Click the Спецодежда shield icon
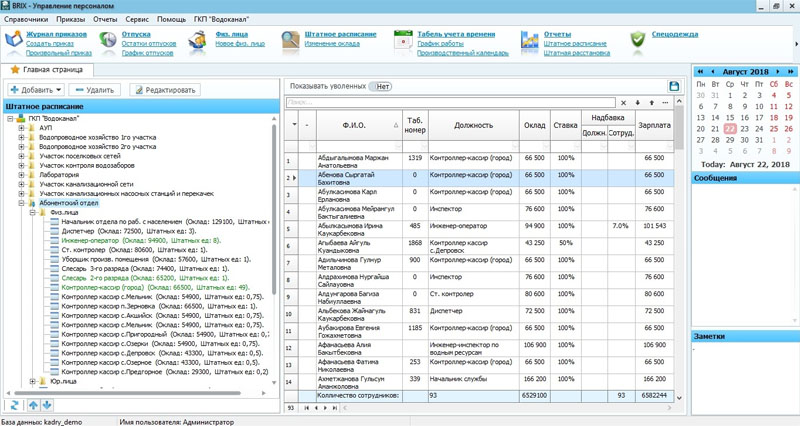Image resolution: width=800 pixels, height=426 pixels. click(x=637, y=40)
